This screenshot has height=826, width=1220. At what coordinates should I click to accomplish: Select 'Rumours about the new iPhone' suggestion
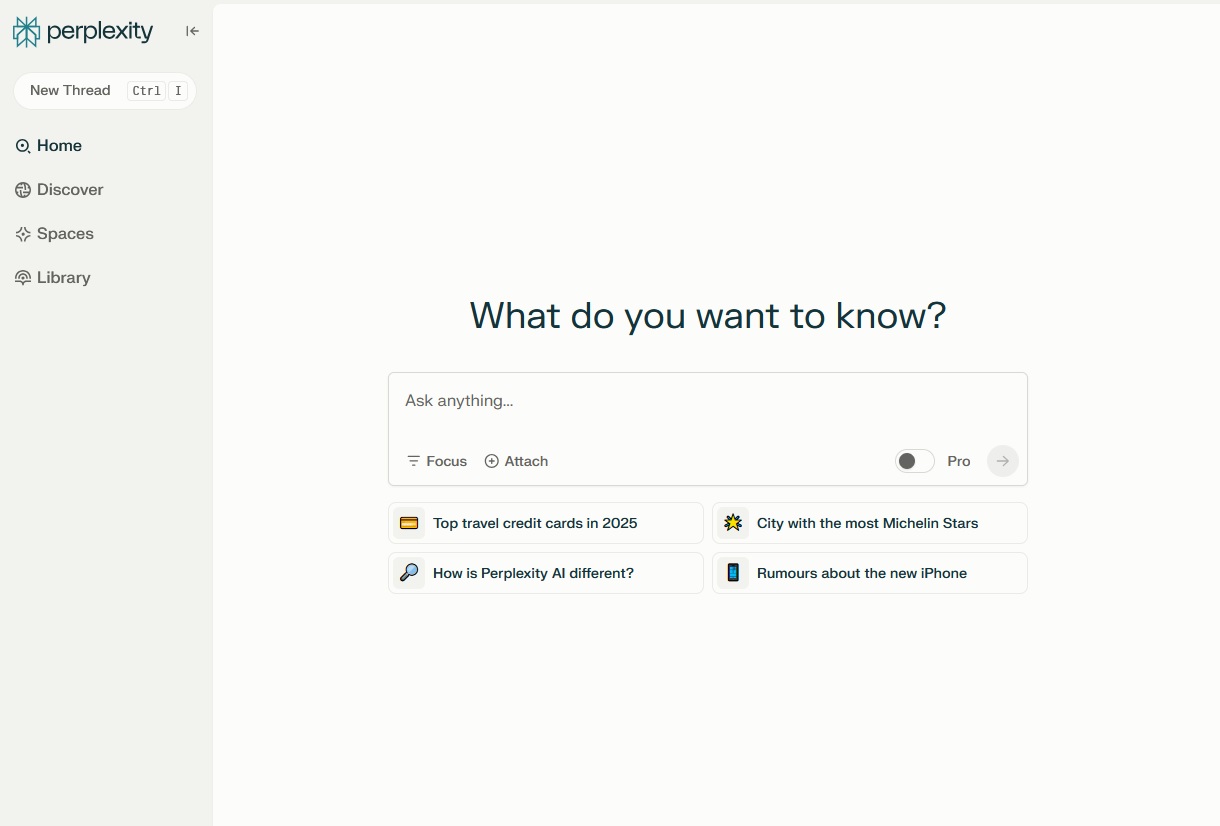click(870, 573)
